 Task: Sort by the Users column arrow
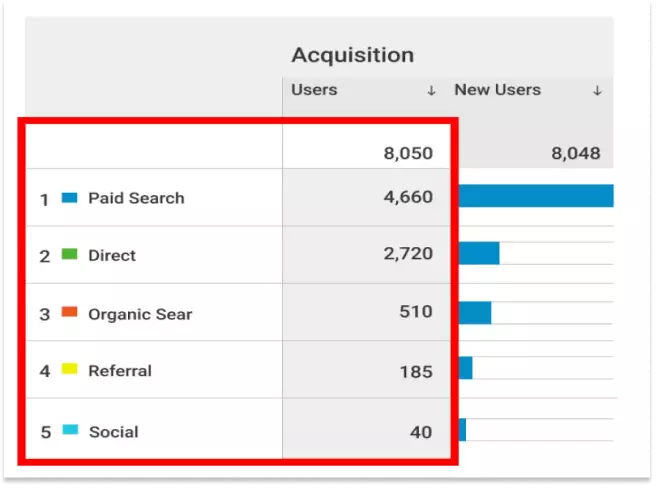[431, 91]
